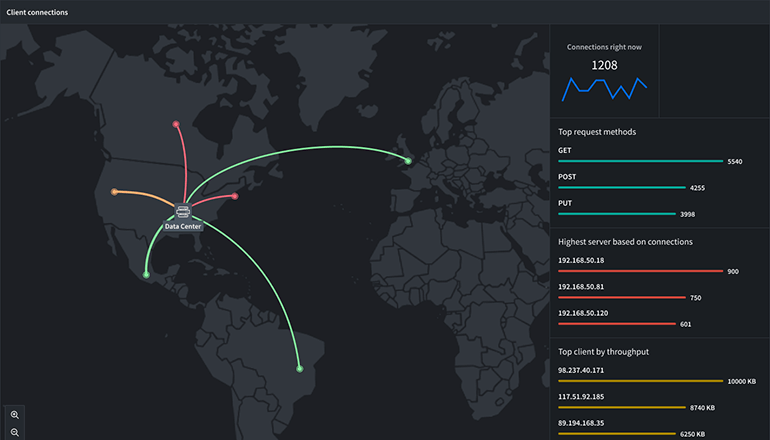Click the POST request method bar

(622, 188)
